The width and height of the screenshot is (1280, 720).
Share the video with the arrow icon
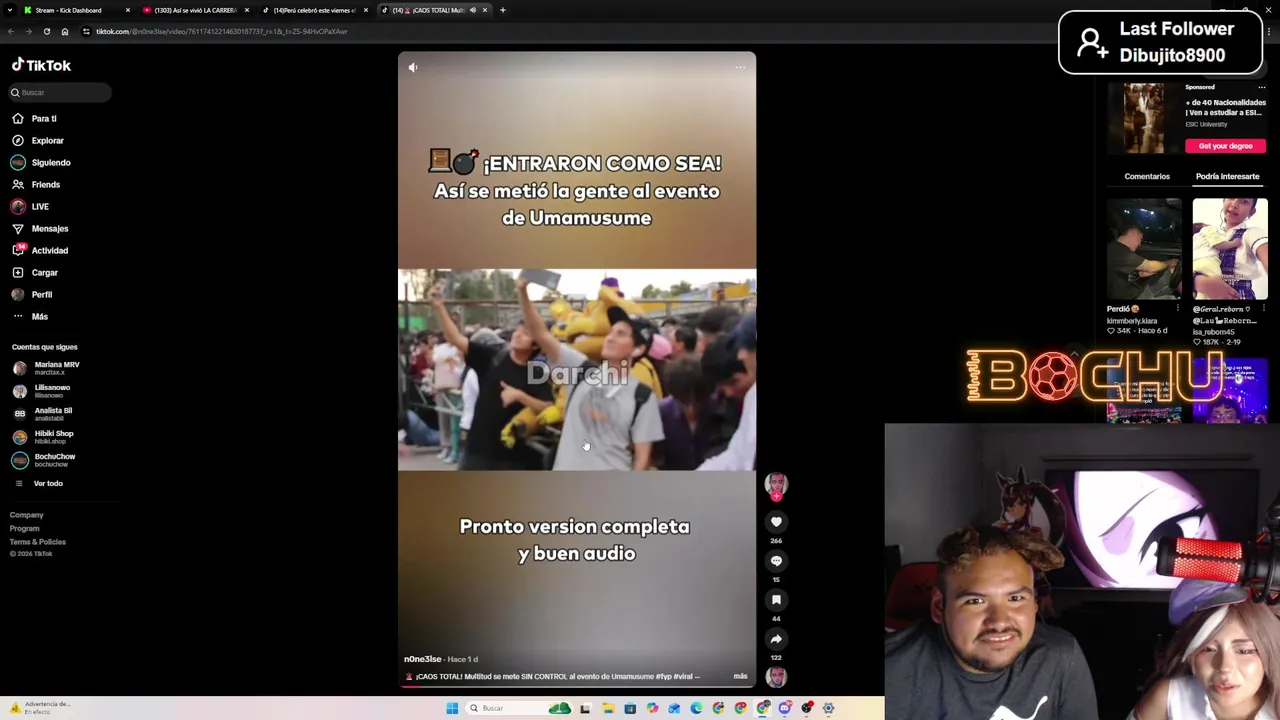pos(776,639)
